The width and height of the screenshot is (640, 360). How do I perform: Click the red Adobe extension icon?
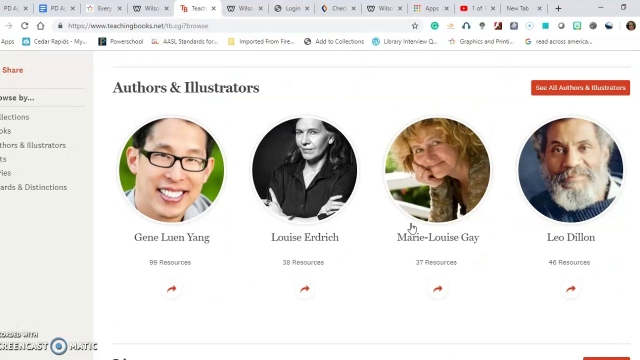coord(498,26)
